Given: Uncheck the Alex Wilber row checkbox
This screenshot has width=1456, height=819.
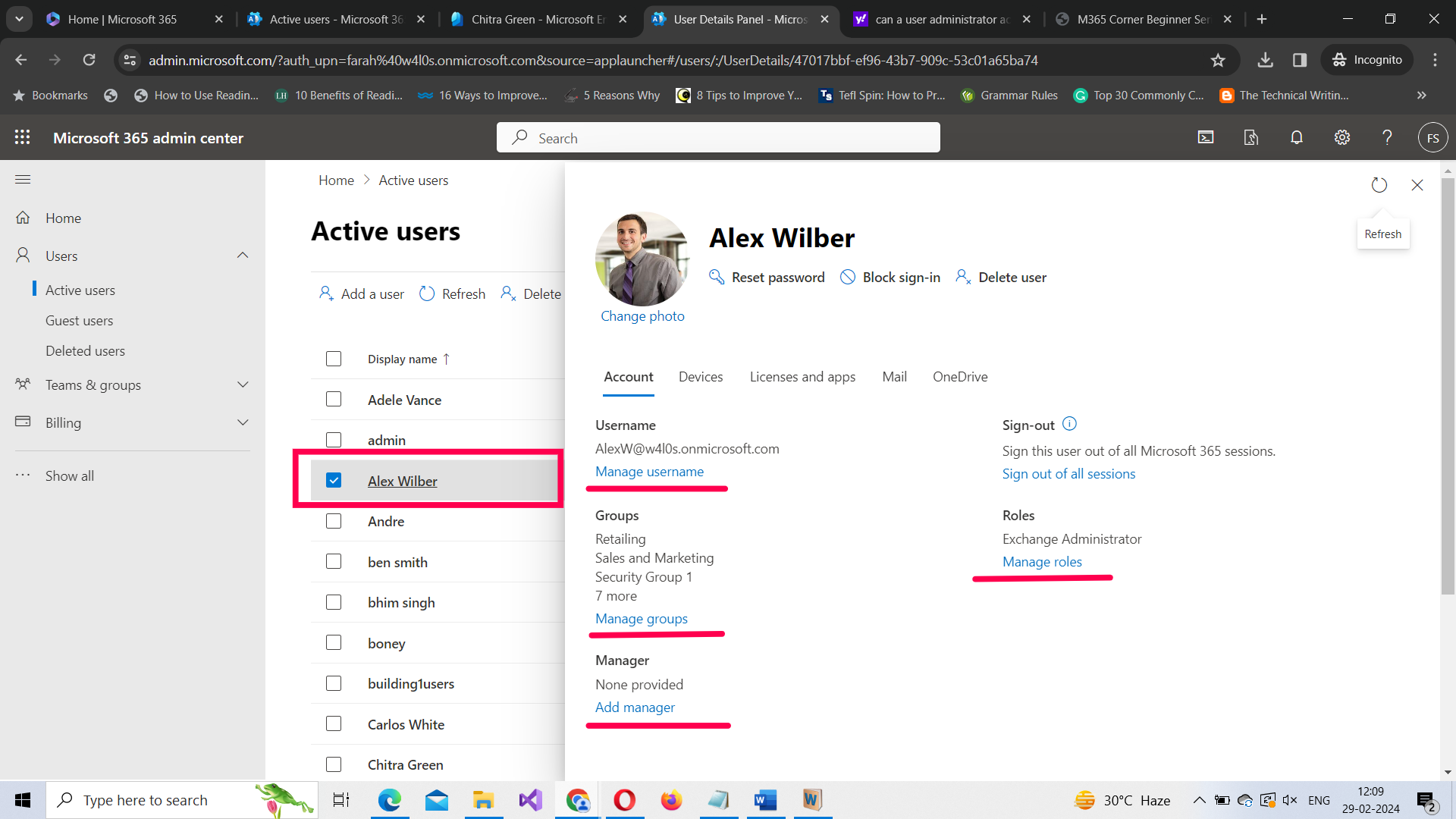Looking at the screenshot, I should coord(334,480).
